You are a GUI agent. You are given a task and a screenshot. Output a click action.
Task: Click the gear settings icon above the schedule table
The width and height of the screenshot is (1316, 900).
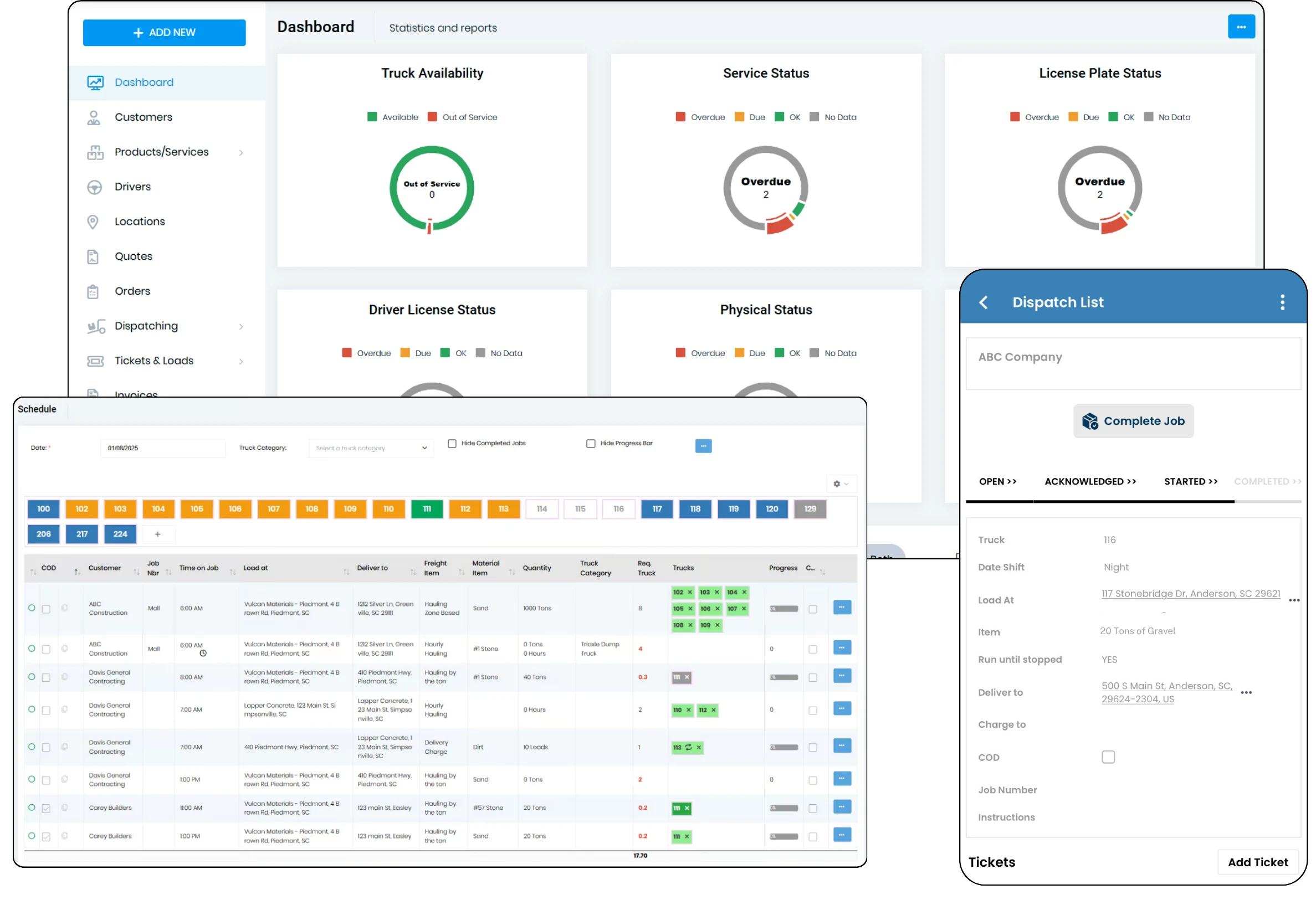point(837,484)
